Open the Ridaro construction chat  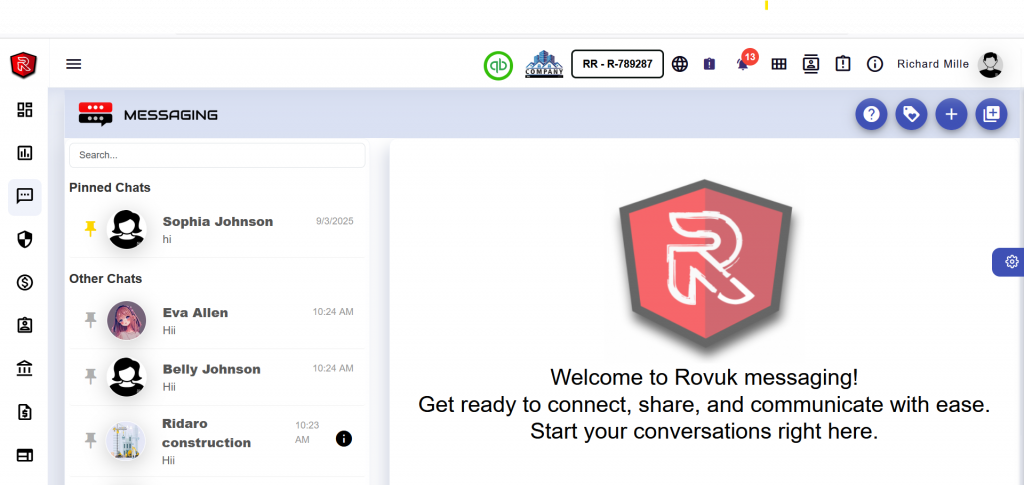pyautogui.click(x=207, y=433)
